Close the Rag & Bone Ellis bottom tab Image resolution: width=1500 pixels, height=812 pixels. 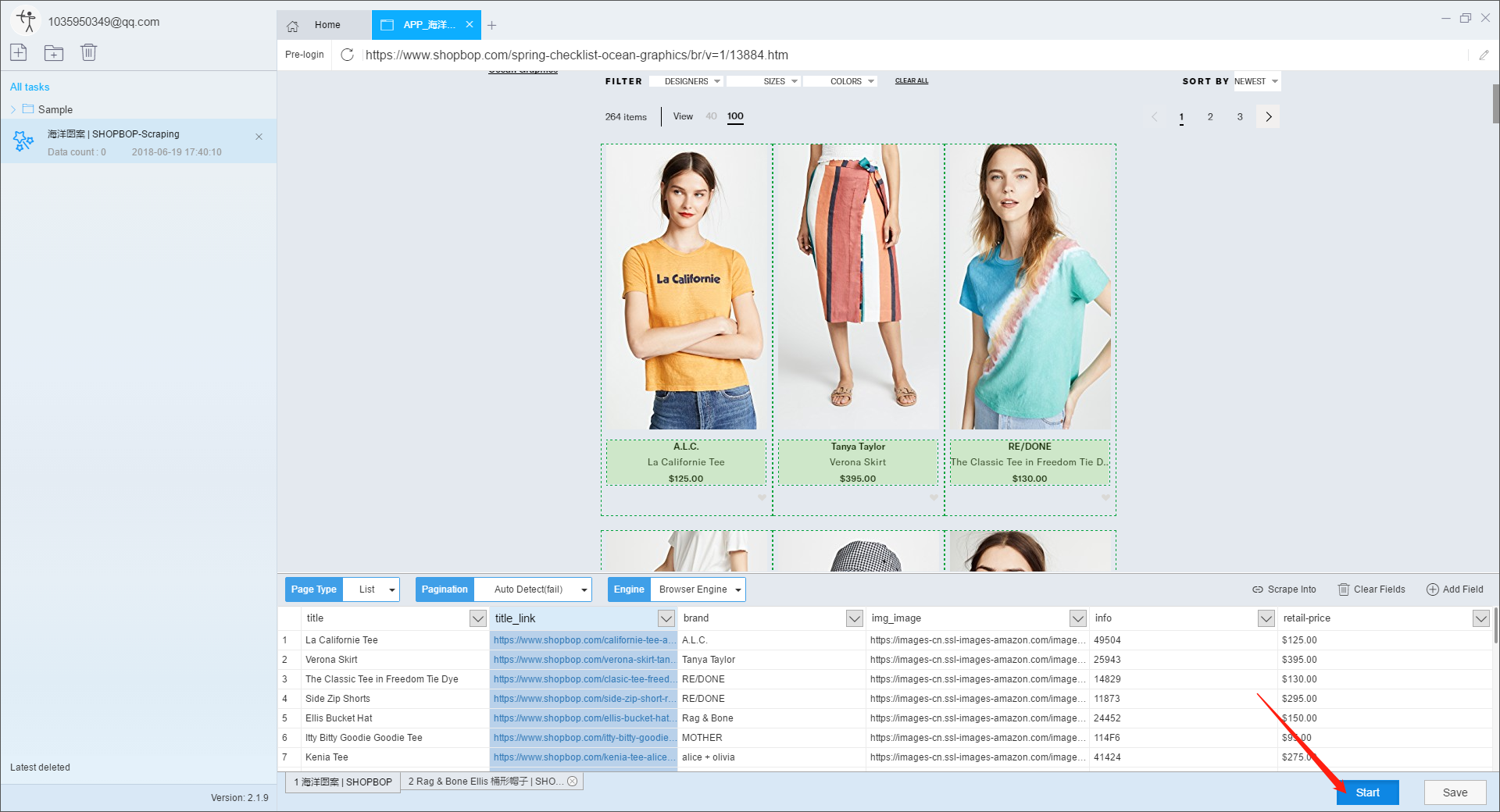point(573,782)
